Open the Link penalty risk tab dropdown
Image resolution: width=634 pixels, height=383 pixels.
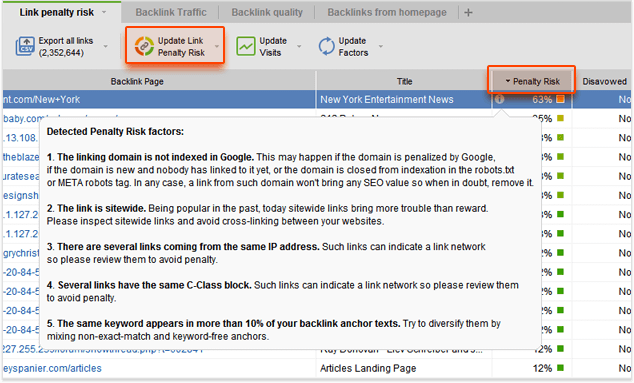click(104, 13)
